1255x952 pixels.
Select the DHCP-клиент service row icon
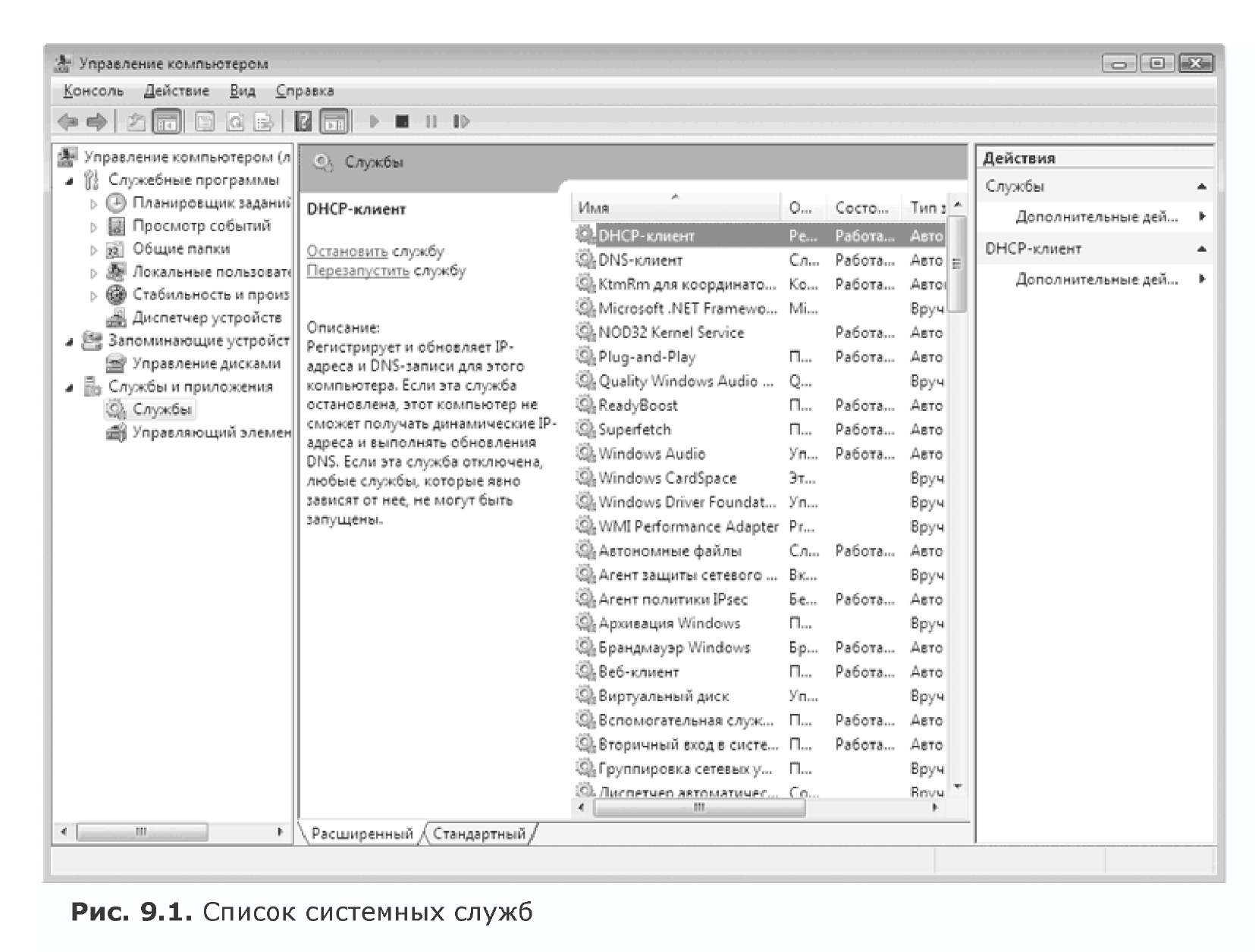[x=585, y=235]
